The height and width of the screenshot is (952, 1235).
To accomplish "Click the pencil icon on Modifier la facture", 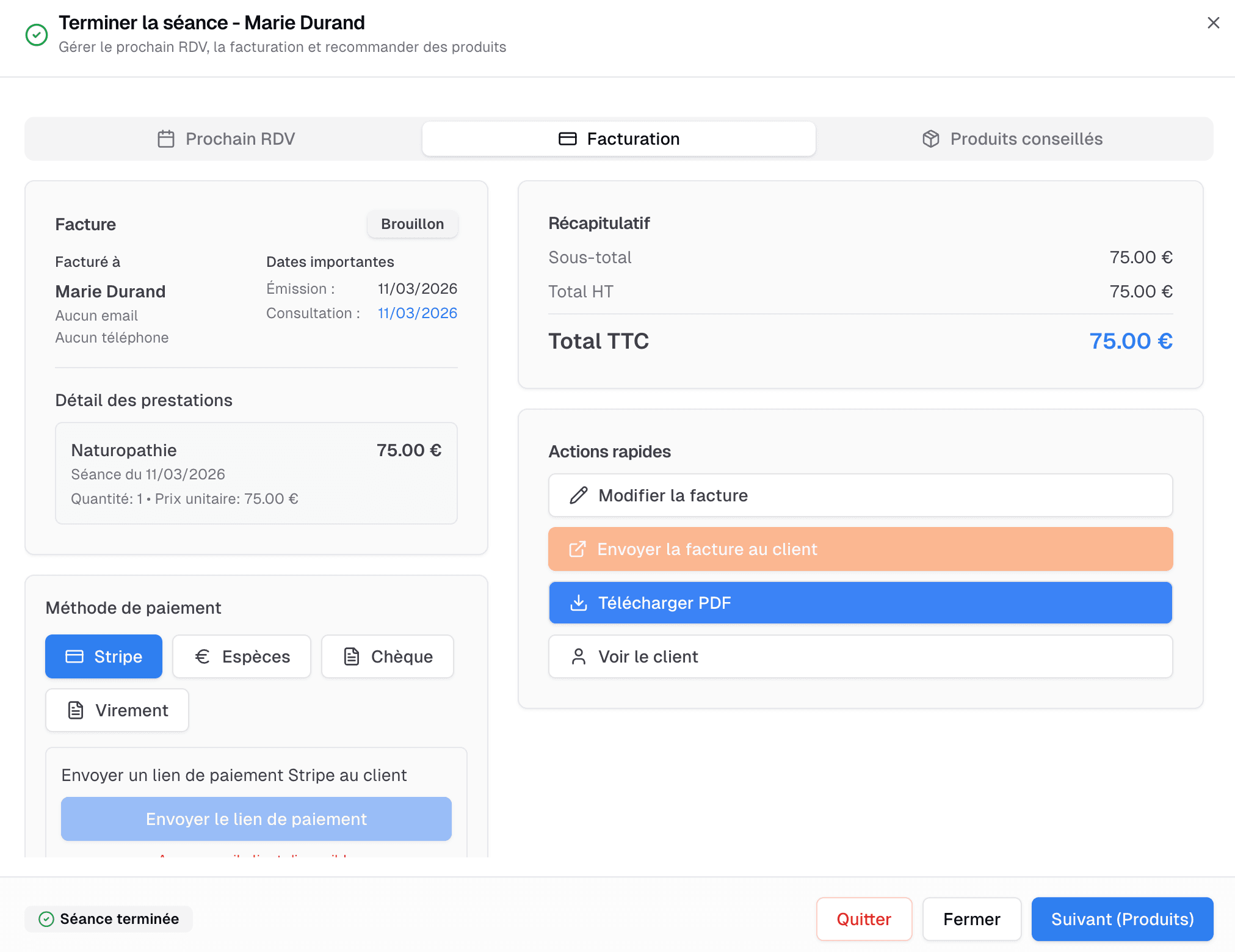I will pos(578,495).
